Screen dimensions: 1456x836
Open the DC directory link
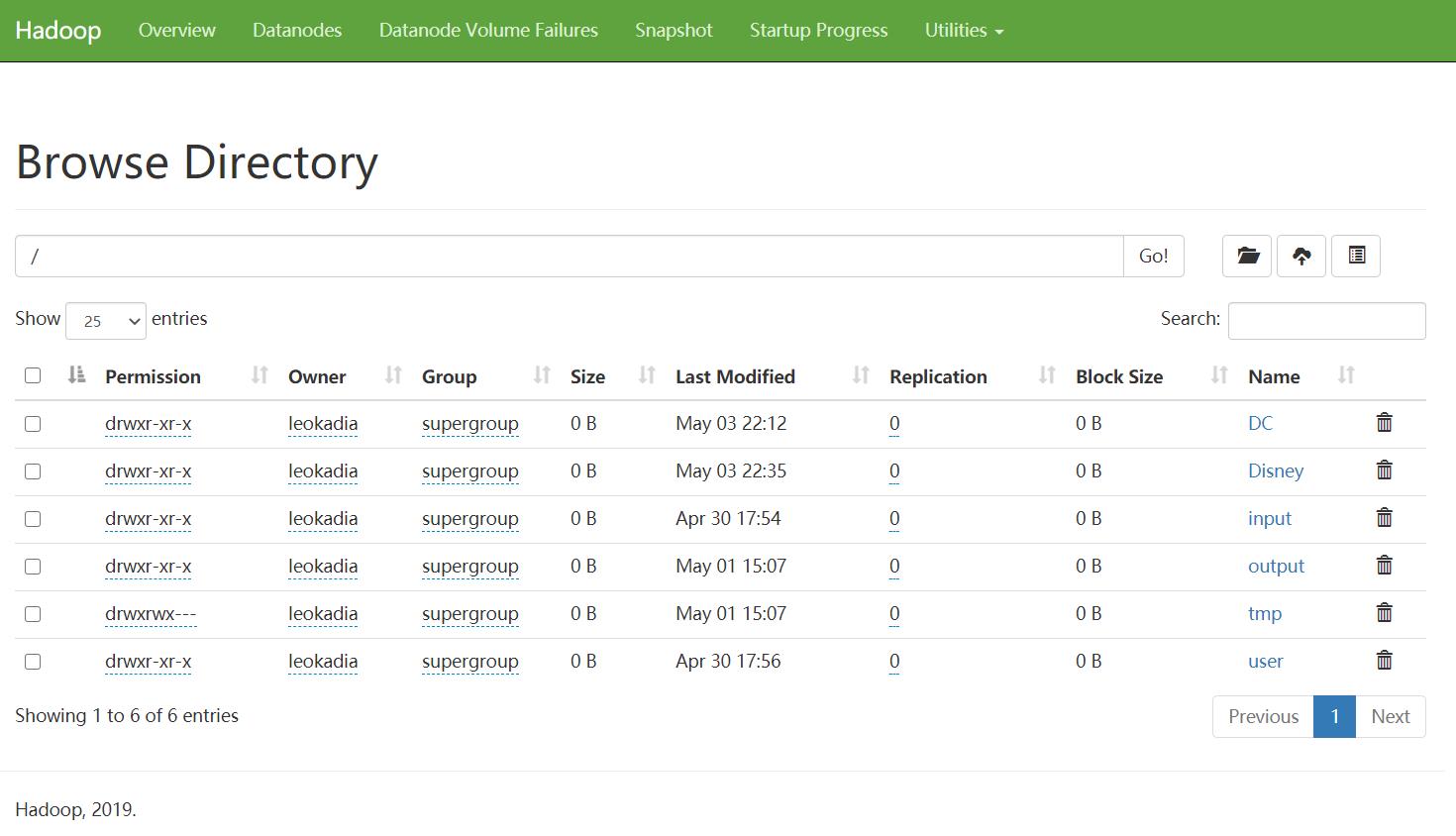pyautogui.click(x=1260, y=423)
